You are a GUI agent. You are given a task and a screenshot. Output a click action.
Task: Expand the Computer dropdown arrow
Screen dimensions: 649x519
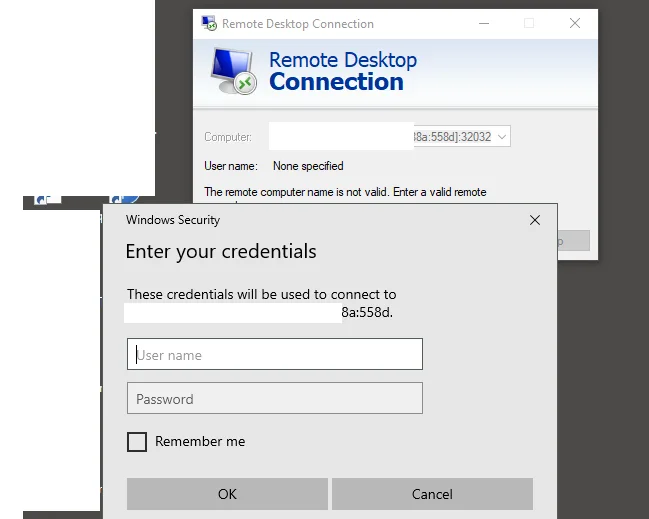(x=502, y=137)
